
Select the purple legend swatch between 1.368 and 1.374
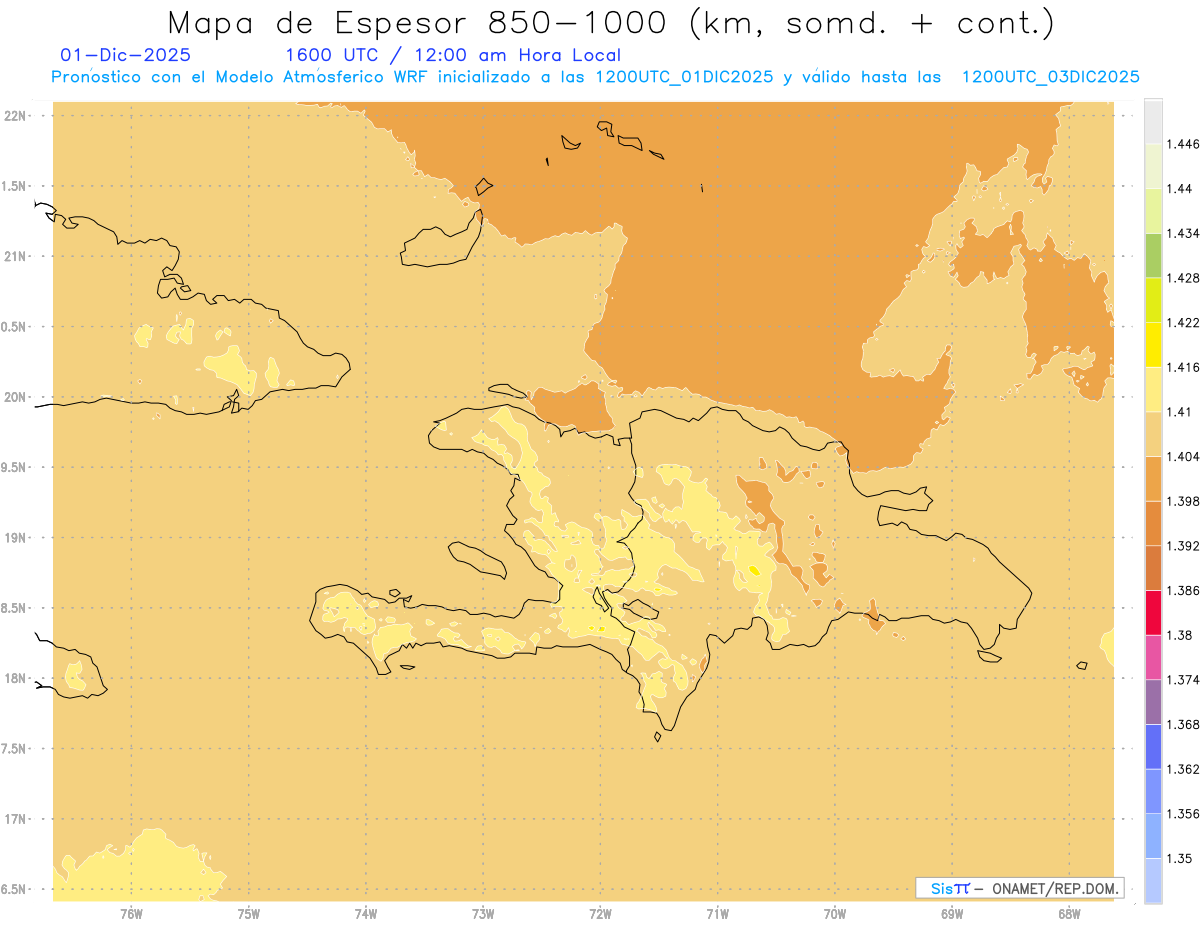click(1153, 702)
